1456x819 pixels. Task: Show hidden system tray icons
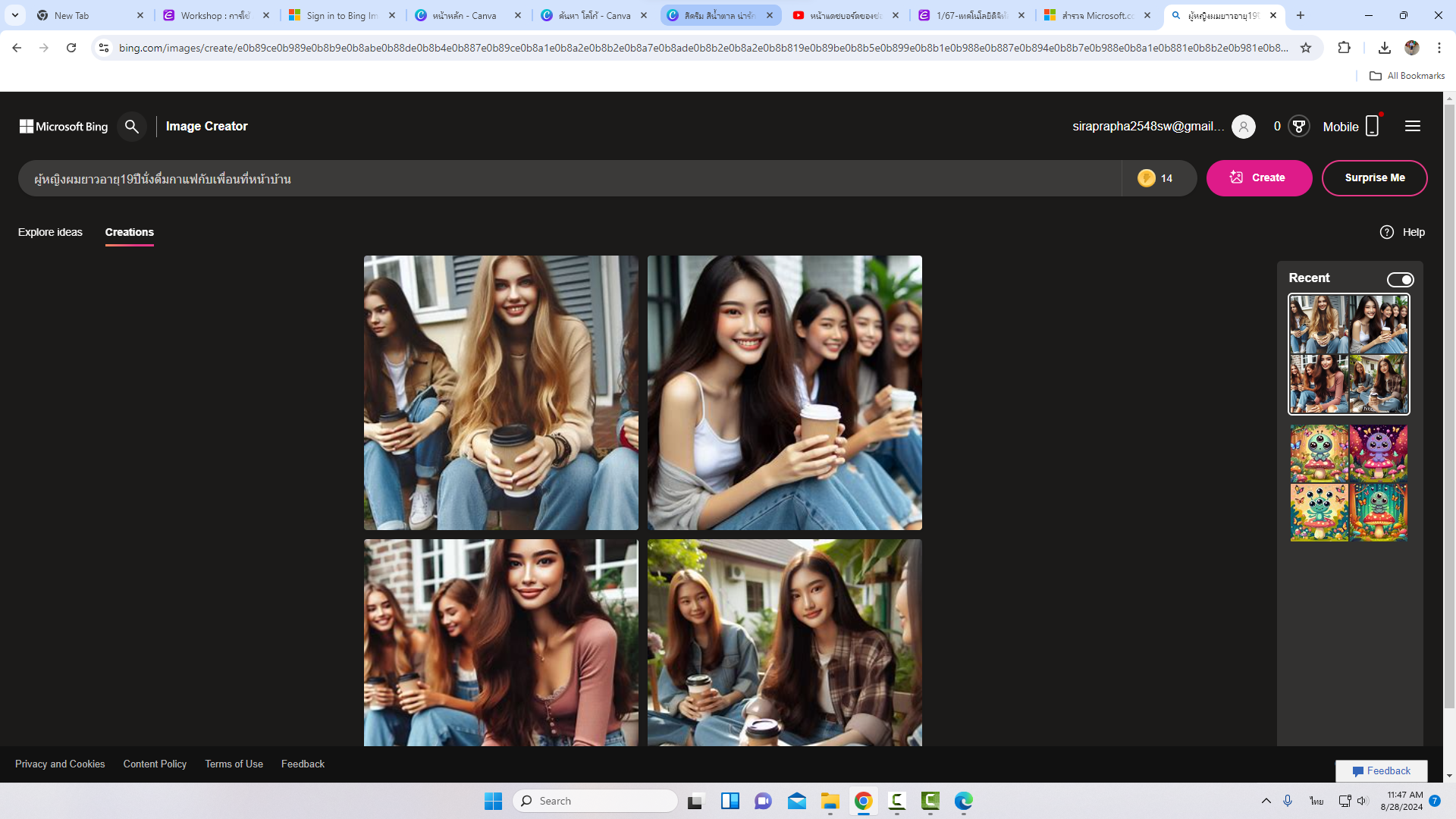[x=1266, y=801]
